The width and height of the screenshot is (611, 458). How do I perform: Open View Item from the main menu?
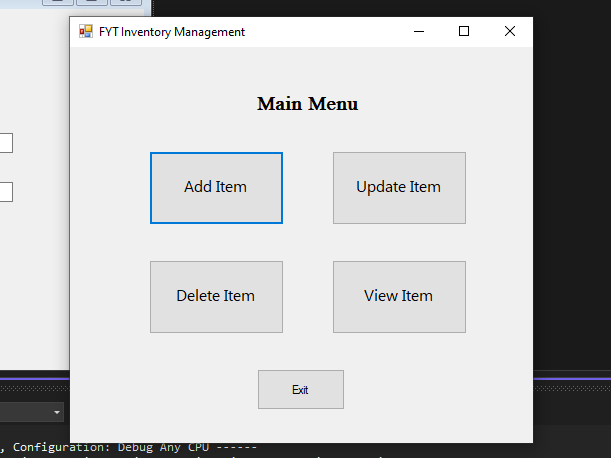(x=399, y=297)
